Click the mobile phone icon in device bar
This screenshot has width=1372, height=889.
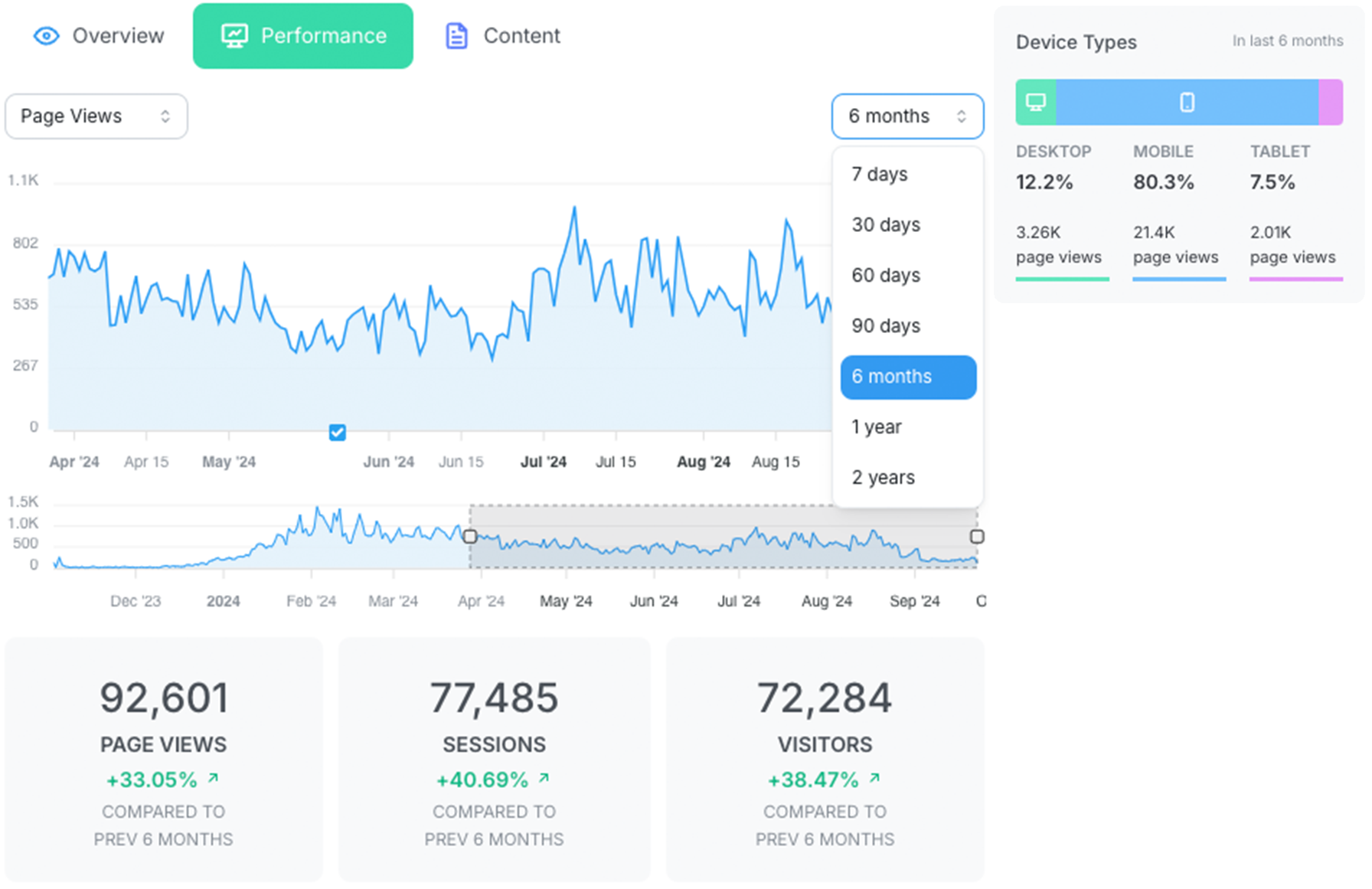click(1187, 102)
